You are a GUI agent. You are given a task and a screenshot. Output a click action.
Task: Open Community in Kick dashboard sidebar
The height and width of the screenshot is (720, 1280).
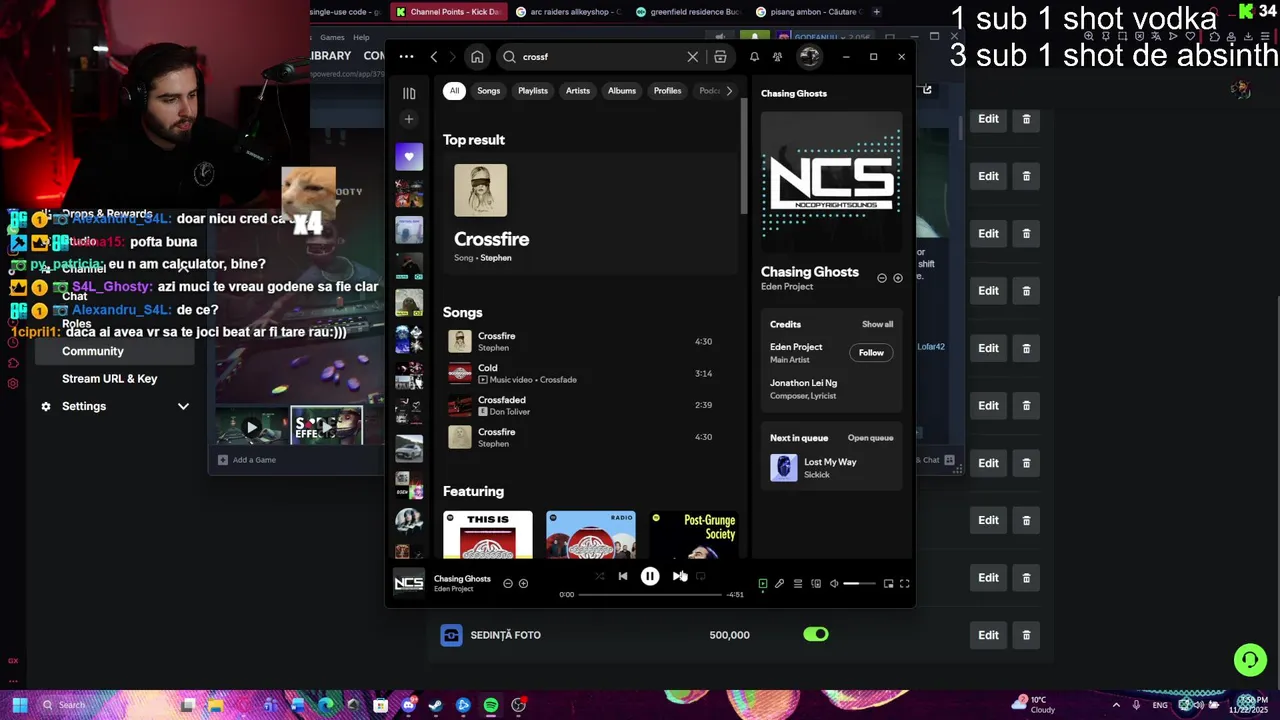pyautogui.click(x=114, y=351)
